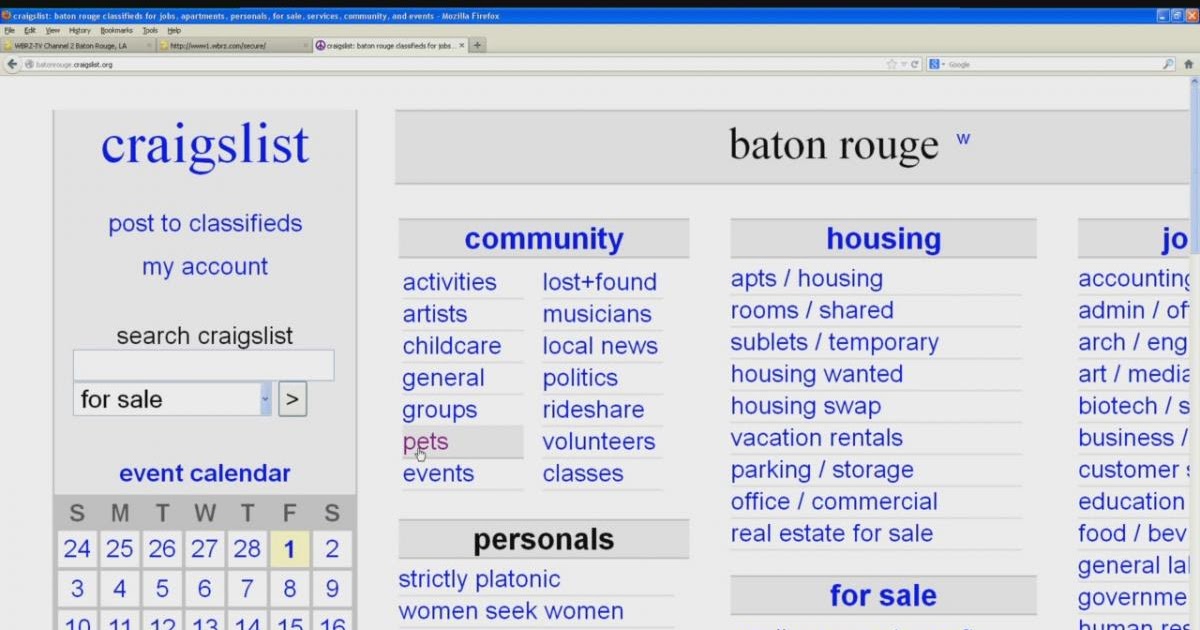Image resolution: width=1200 pixels, height=630 pixels.
Task: Close the WBRZ-TV Channel 2 tab
Action: (x=149, y=45)
